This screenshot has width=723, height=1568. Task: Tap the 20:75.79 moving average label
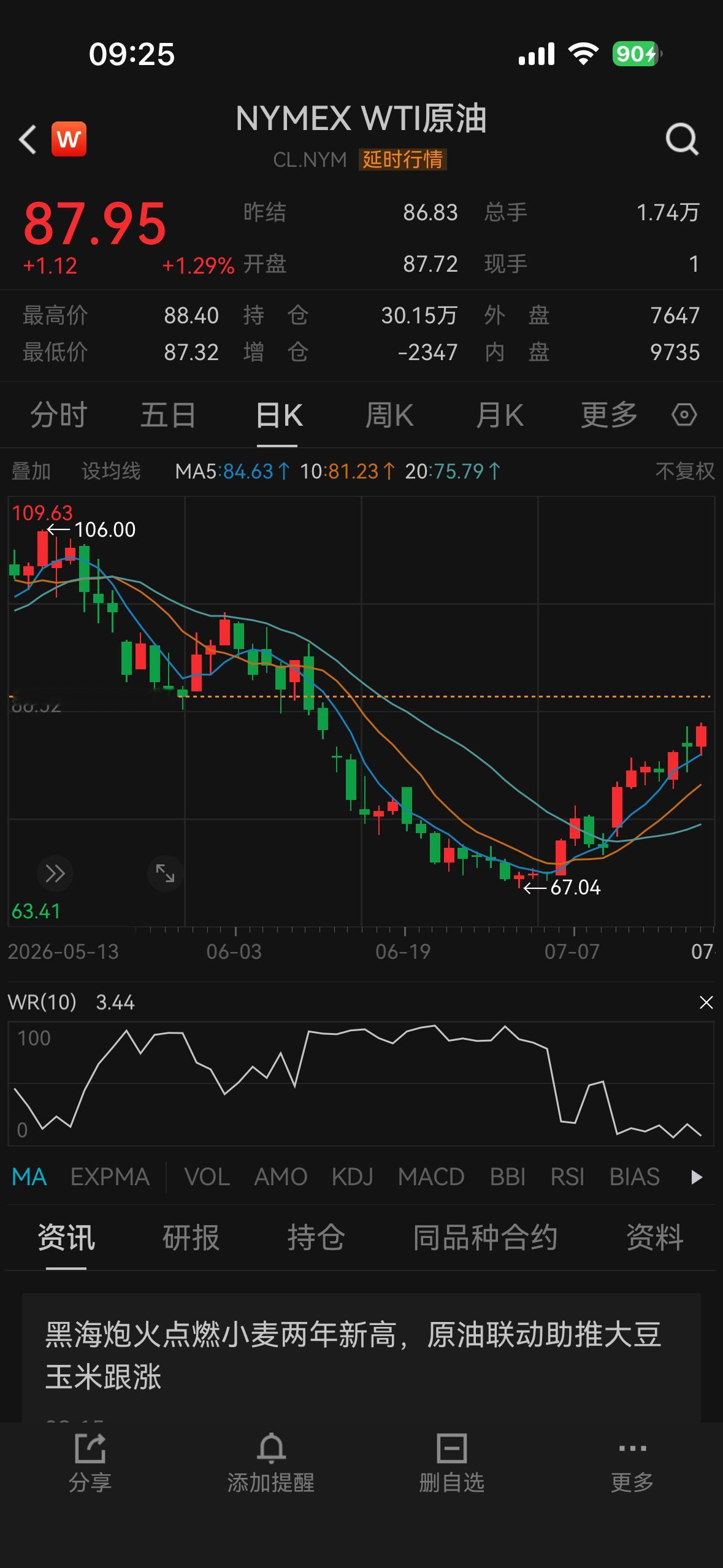coord(453,471)
